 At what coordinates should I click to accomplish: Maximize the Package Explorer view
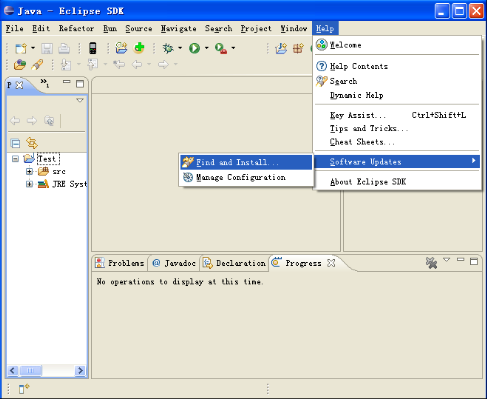click(x=80, y=84)
